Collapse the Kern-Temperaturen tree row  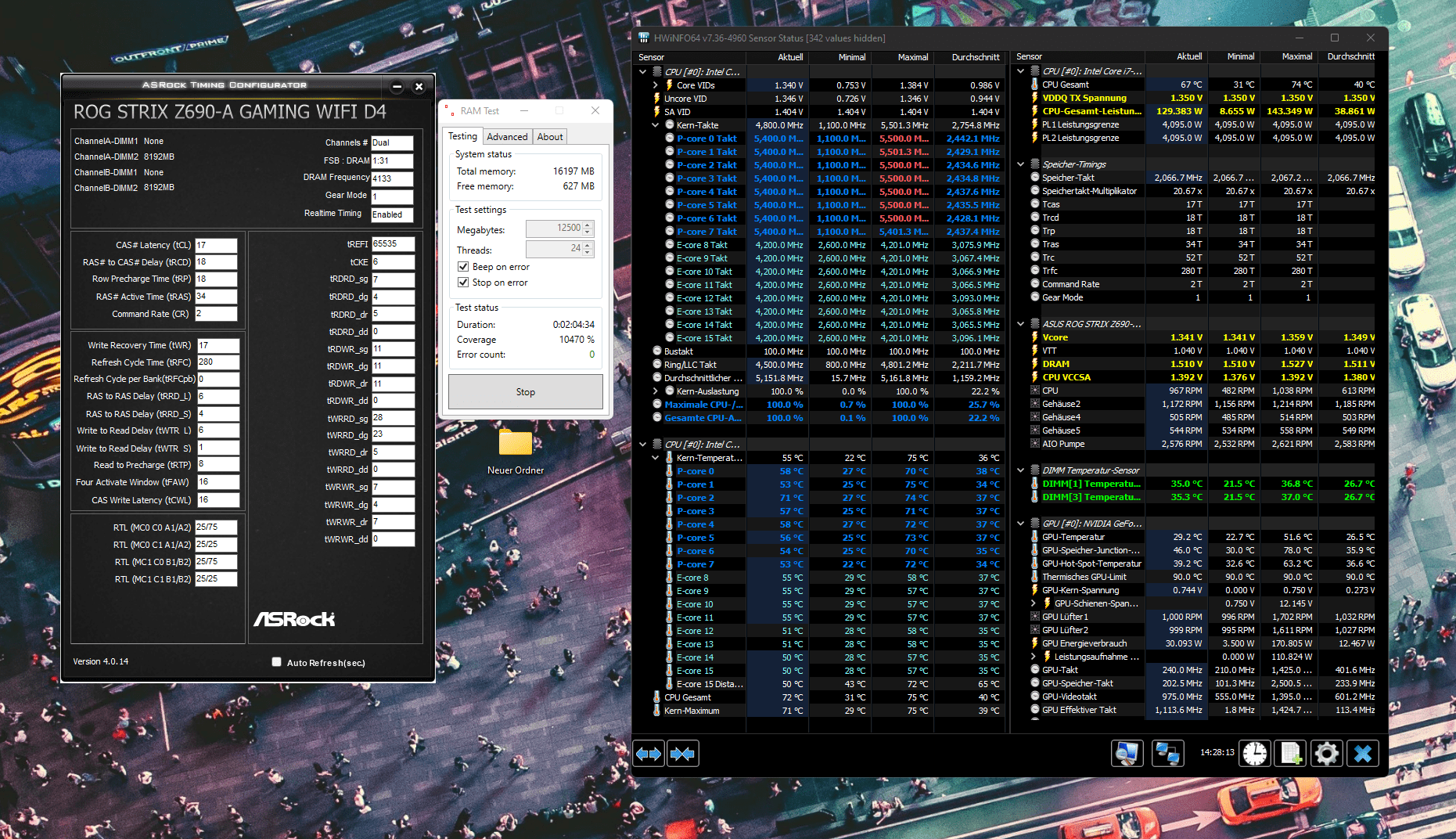point(656,458)
